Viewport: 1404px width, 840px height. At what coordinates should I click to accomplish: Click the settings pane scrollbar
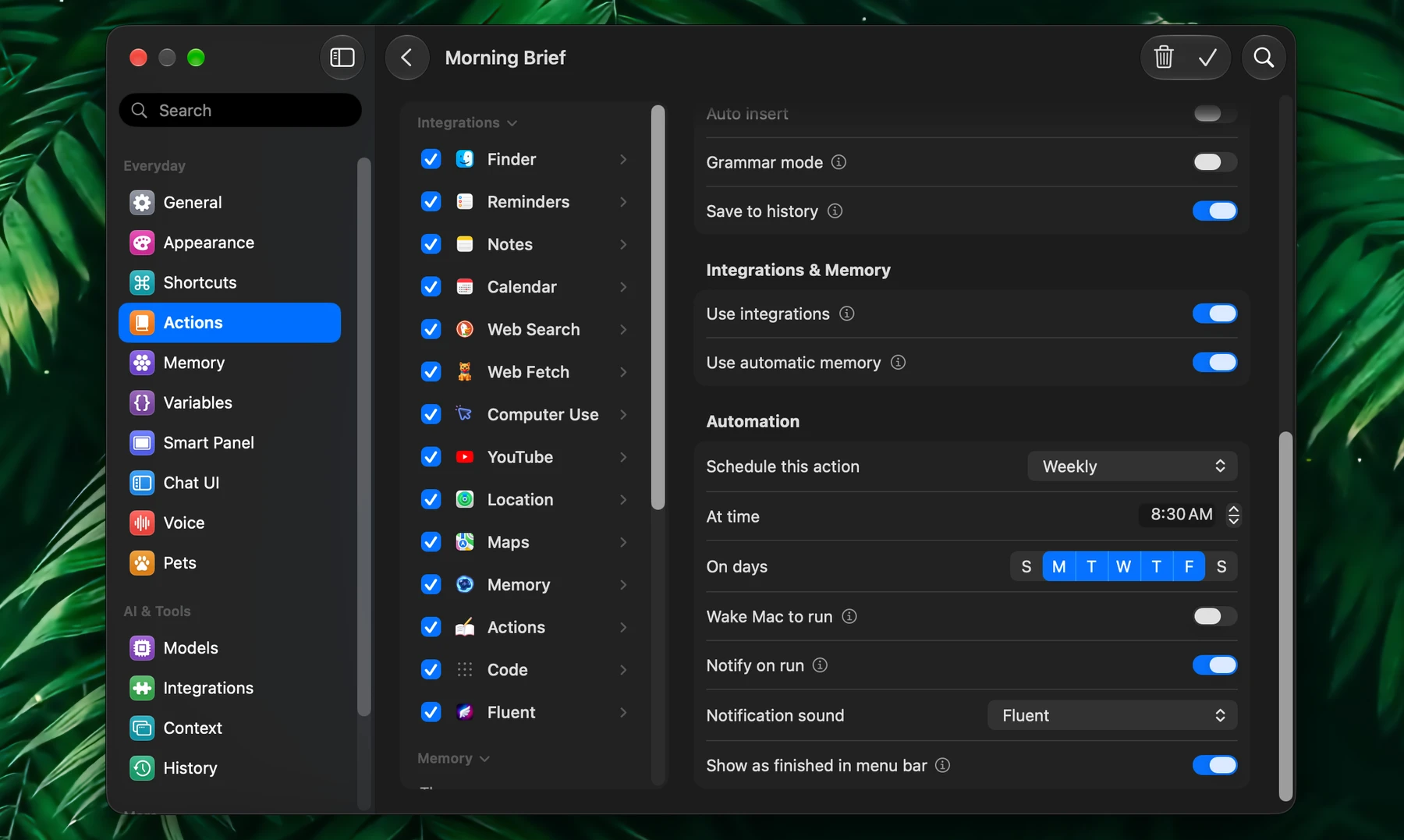tap(1285, 616)
